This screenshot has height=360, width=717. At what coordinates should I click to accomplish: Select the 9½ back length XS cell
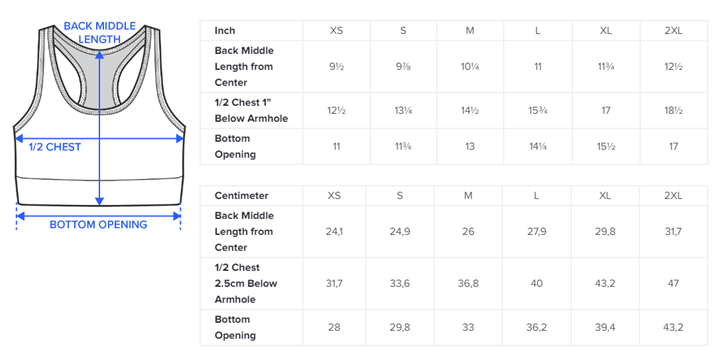(x=336, y=66)
